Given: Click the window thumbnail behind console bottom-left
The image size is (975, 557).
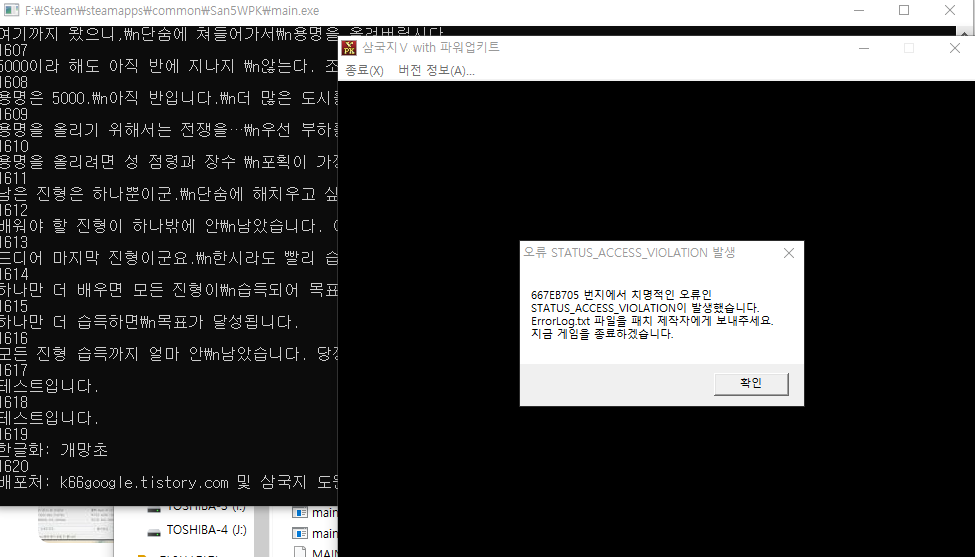Looking at the screenshot, I should pos(76,524).
